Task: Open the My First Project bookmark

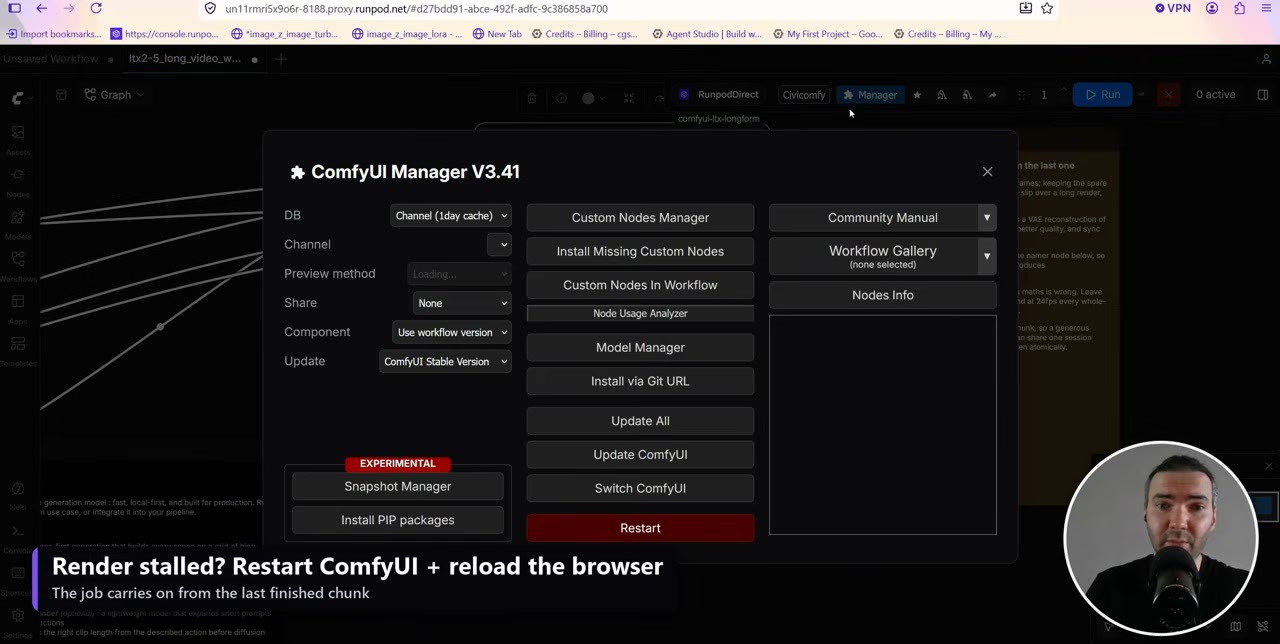Action: pos(827,34)
